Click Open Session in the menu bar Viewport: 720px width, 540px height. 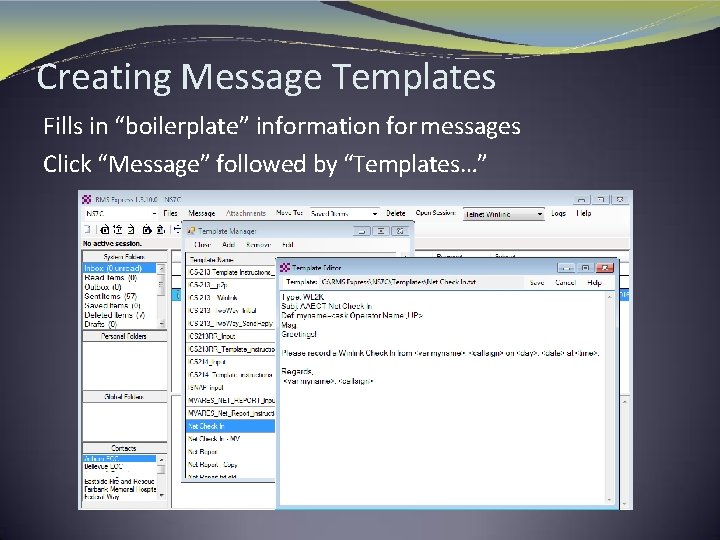435,213
